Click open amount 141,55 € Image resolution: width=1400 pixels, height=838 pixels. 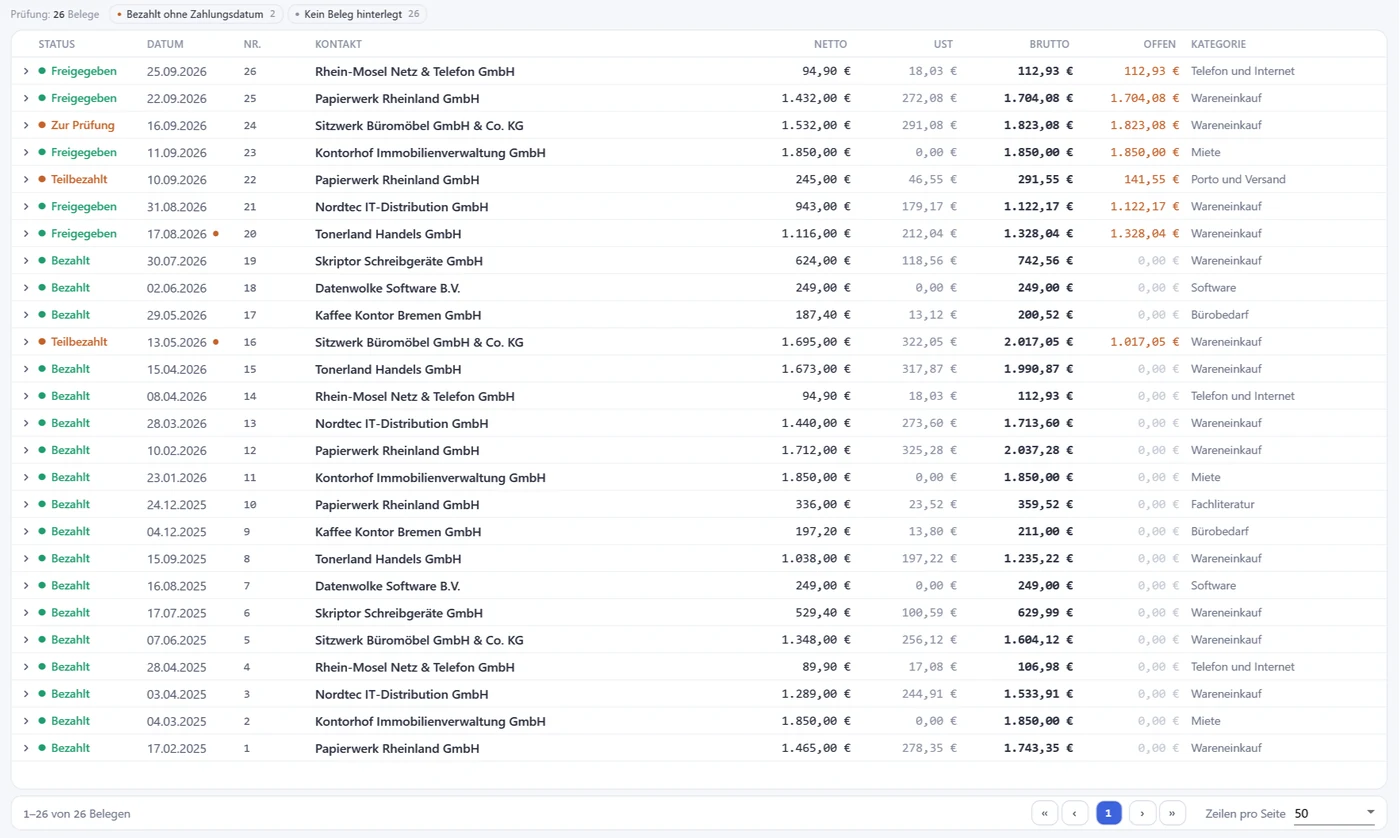click(1151, 180)
